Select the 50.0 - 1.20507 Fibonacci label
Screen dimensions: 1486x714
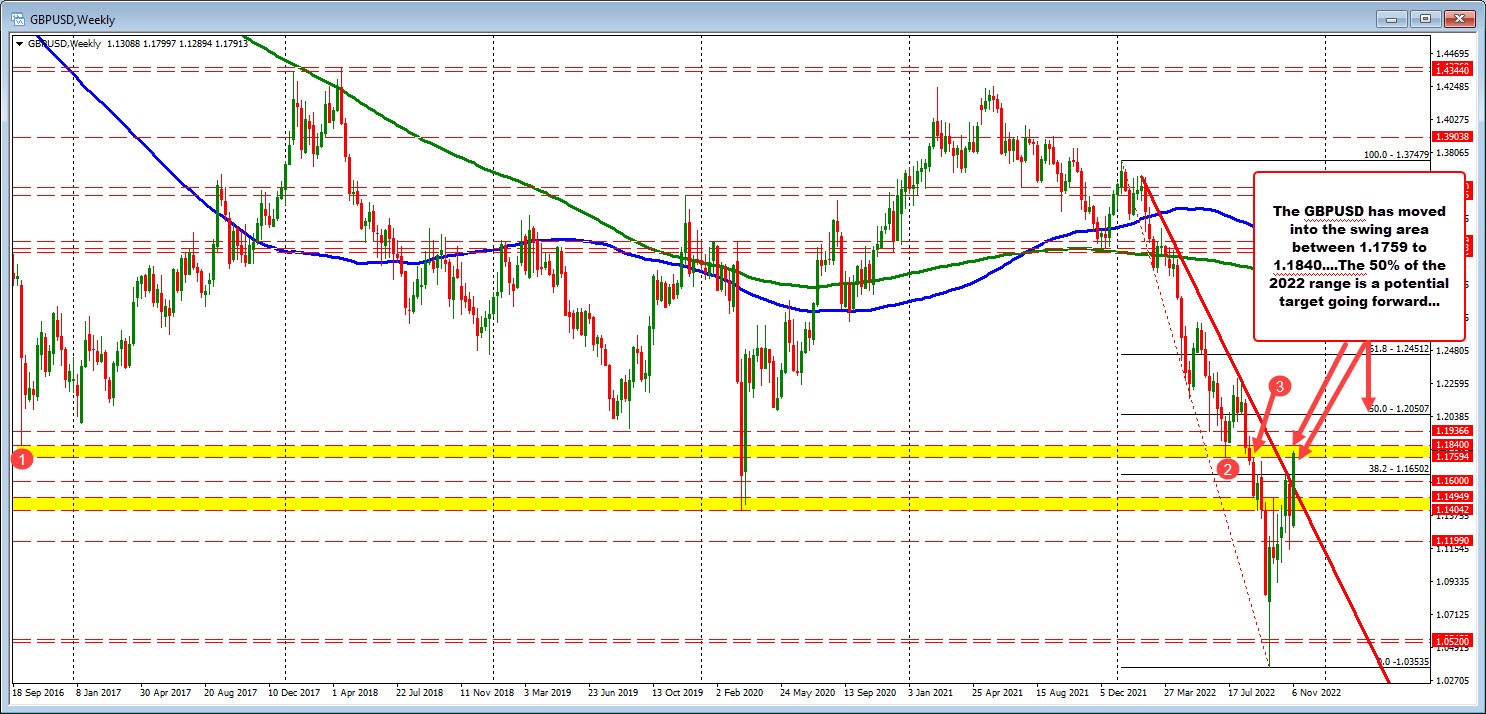pos(1400,409)
